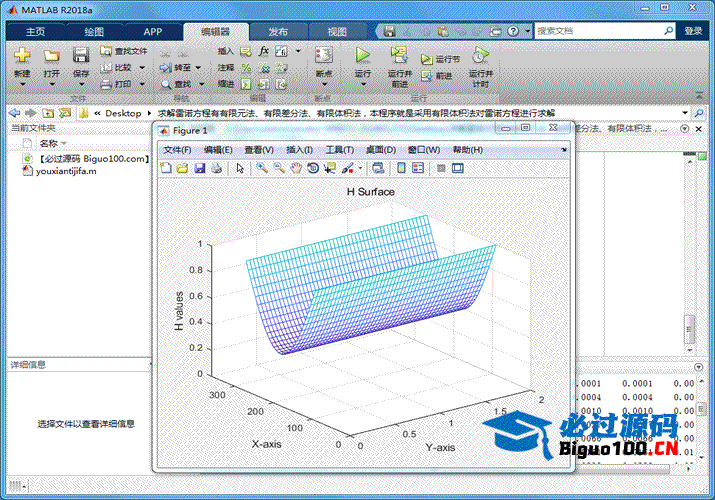
Task: Click the 名称 (Name) column header
Action: (x=48, y=144)
